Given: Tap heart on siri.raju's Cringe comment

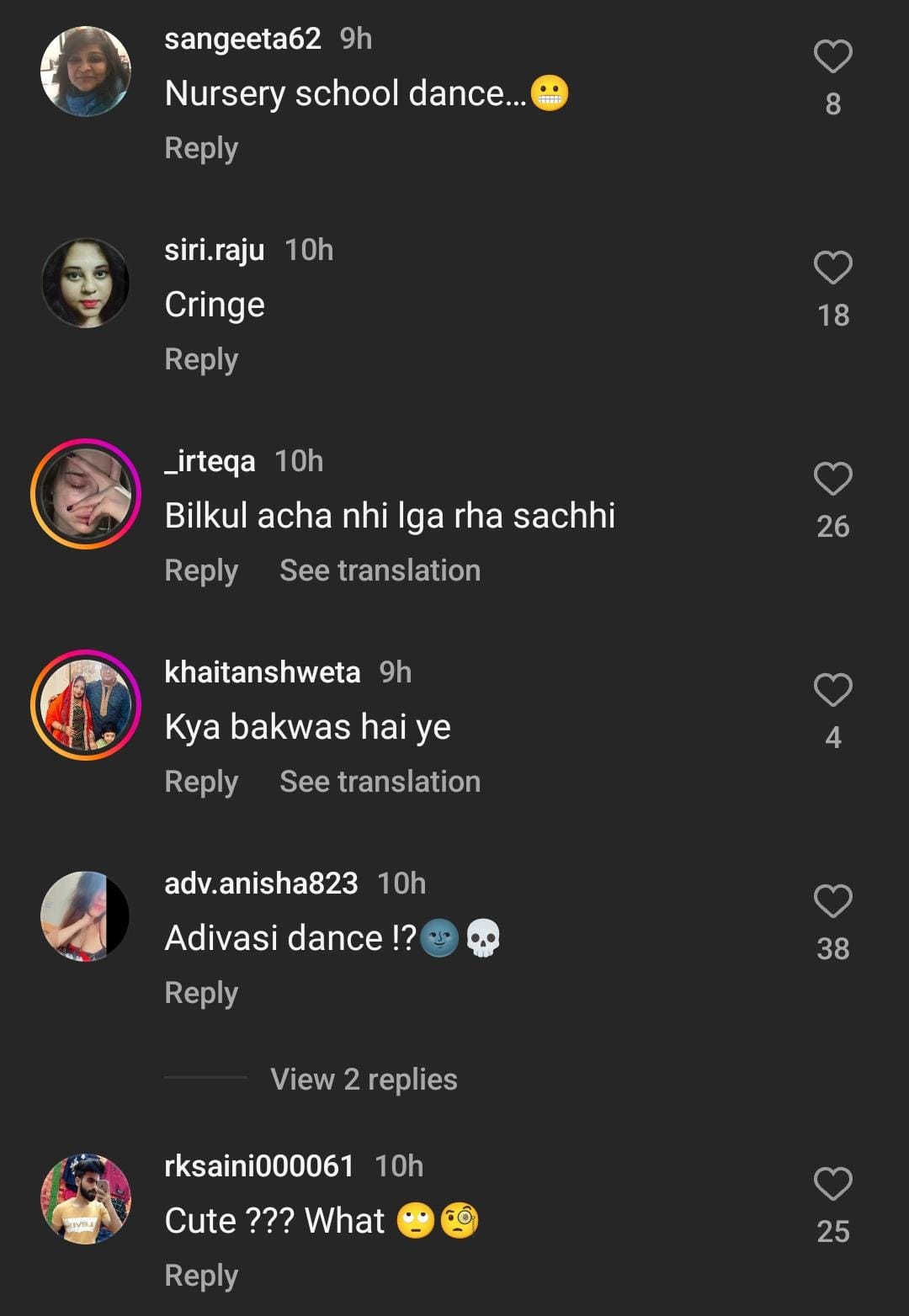Looking at the screenshot, I should click(832, 268).
